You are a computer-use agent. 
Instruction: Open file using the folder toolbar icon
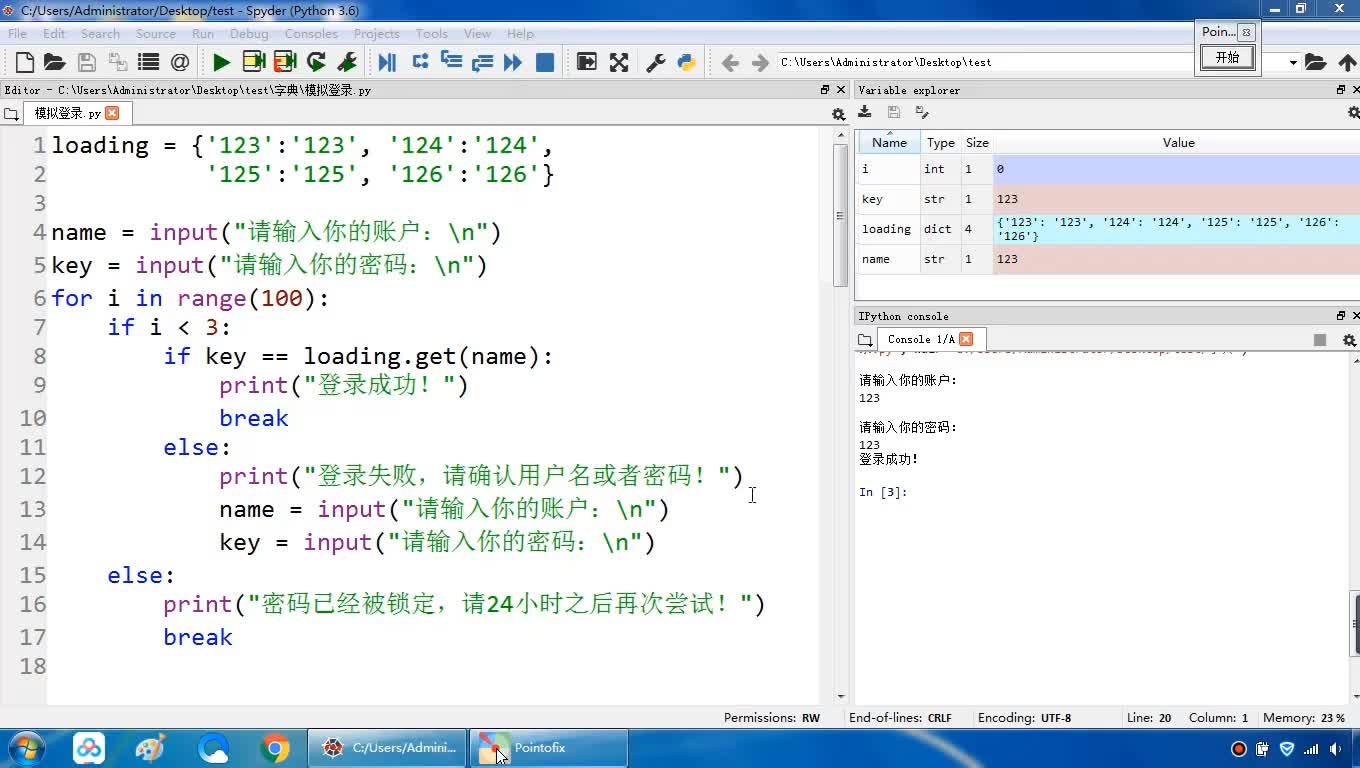pyautogui.click(x=55, y=63)
